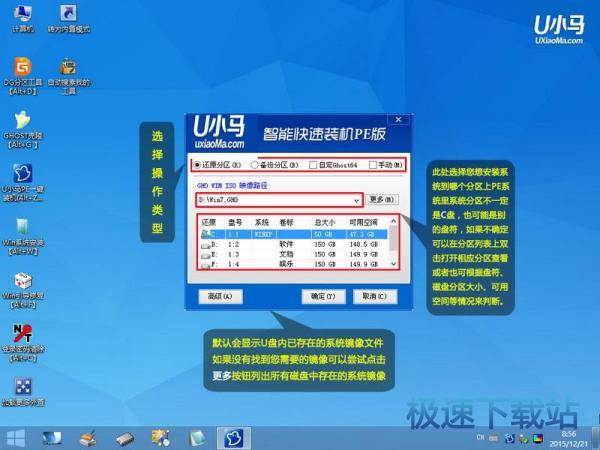Click the More (M) button beside image path

(x=382, y=199)
